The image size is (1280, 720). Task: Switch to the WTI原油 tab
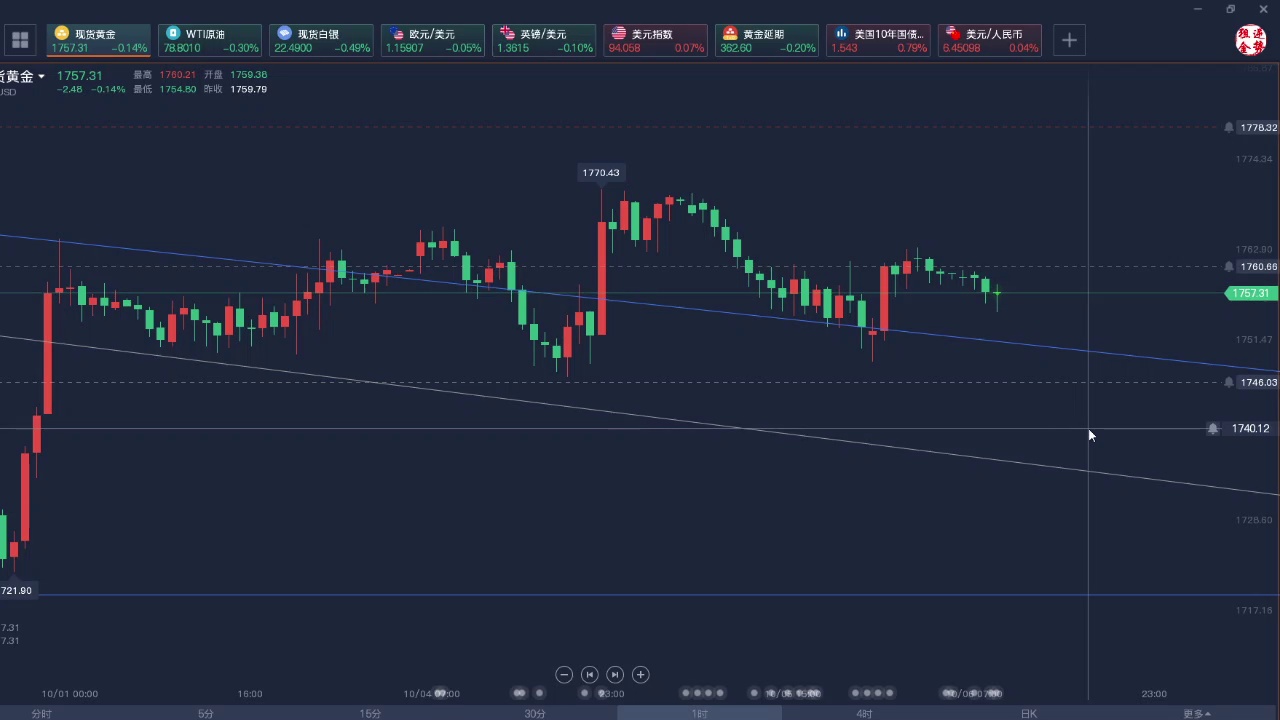210,40
